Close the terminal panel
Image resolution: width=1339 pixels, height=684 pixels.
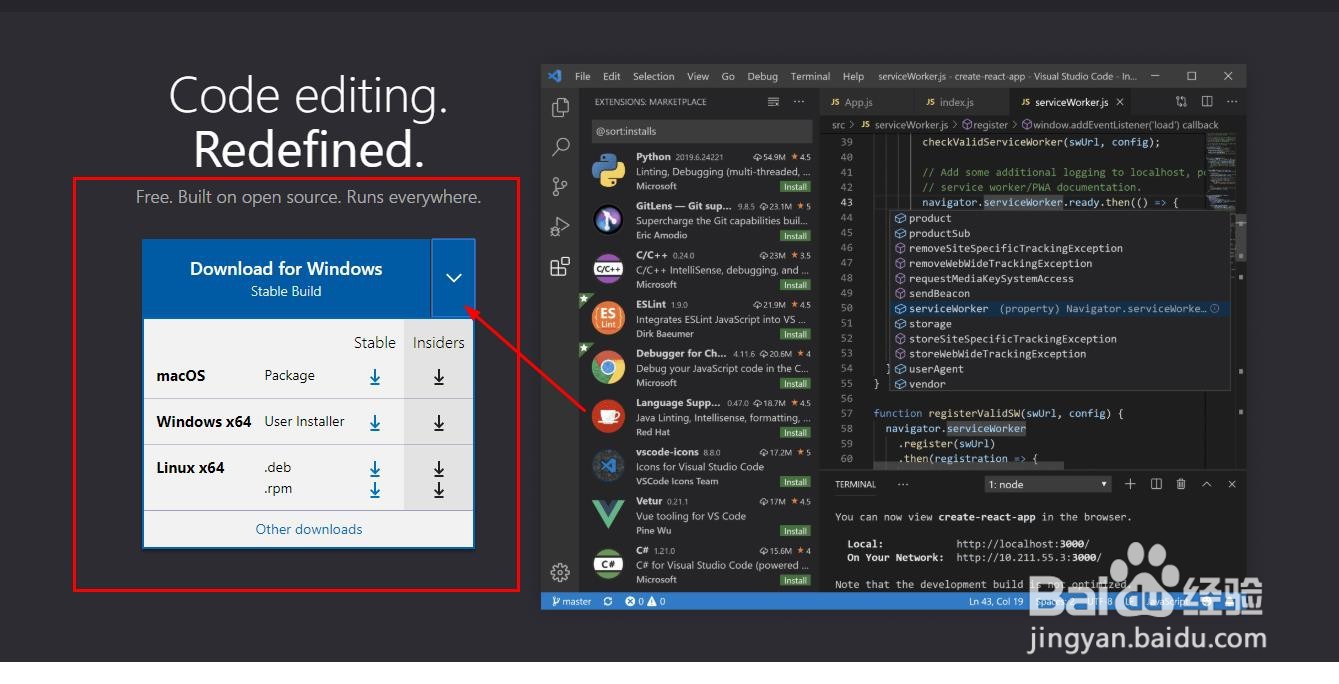(x=1232, y=484)
